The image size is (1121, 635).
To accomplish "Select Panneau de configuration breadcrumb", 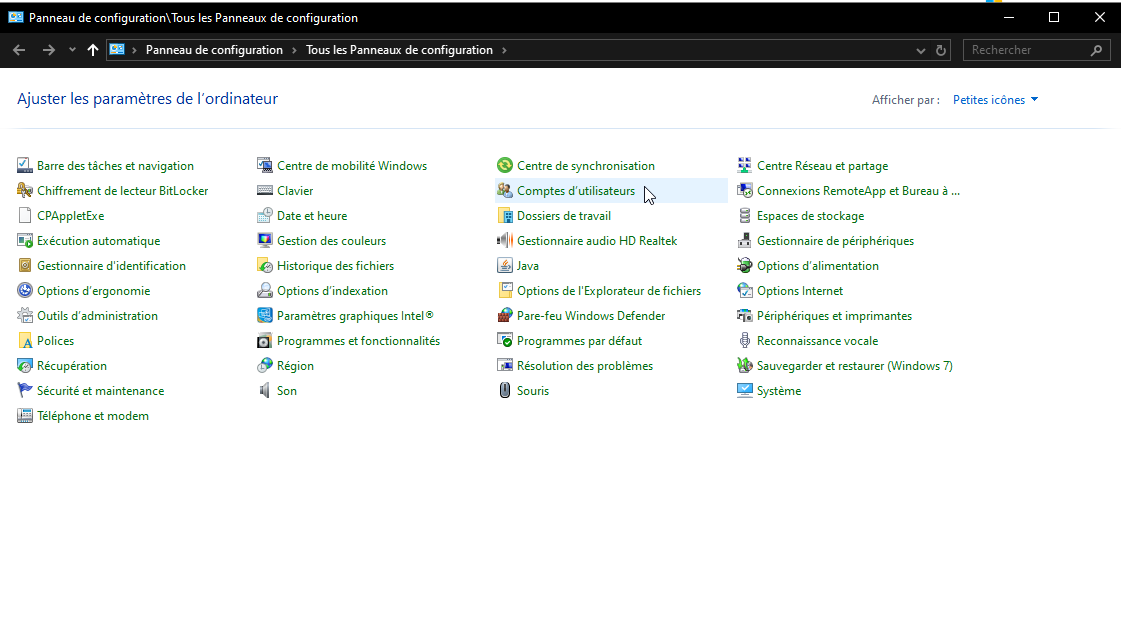I will tap(214, 50).
